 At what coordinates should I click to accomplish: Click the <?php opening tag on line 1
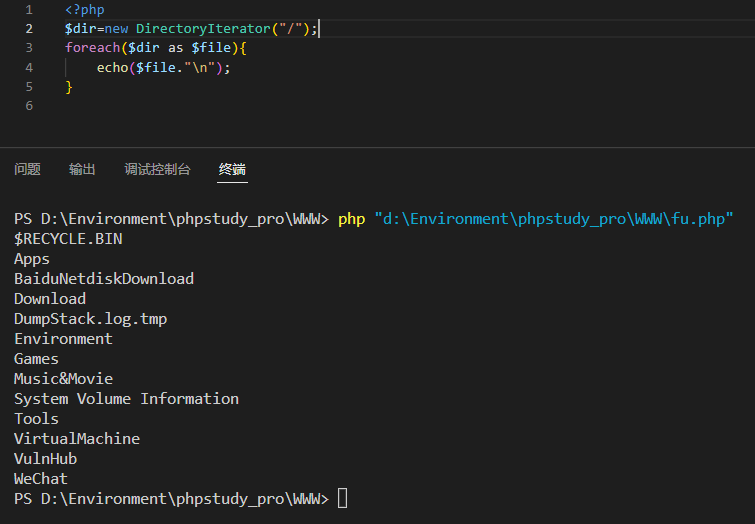pos(85,10)
